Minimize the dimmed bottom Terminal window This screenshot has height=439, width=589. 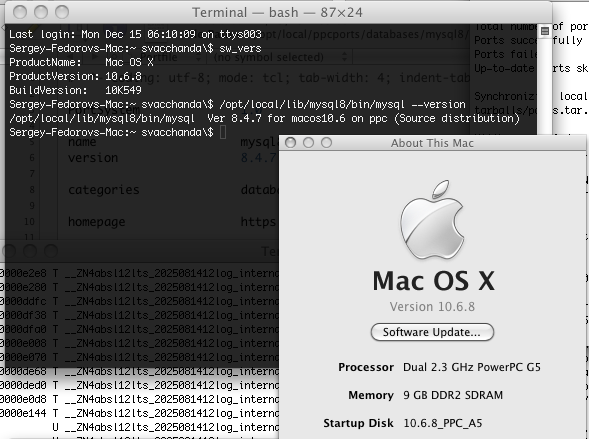tap(30, 251)
